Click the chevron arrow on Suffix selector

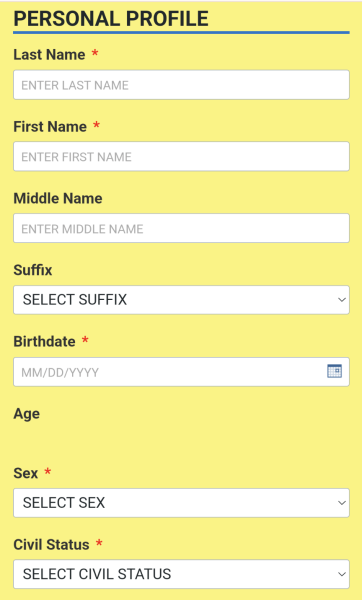click(342, 300)
